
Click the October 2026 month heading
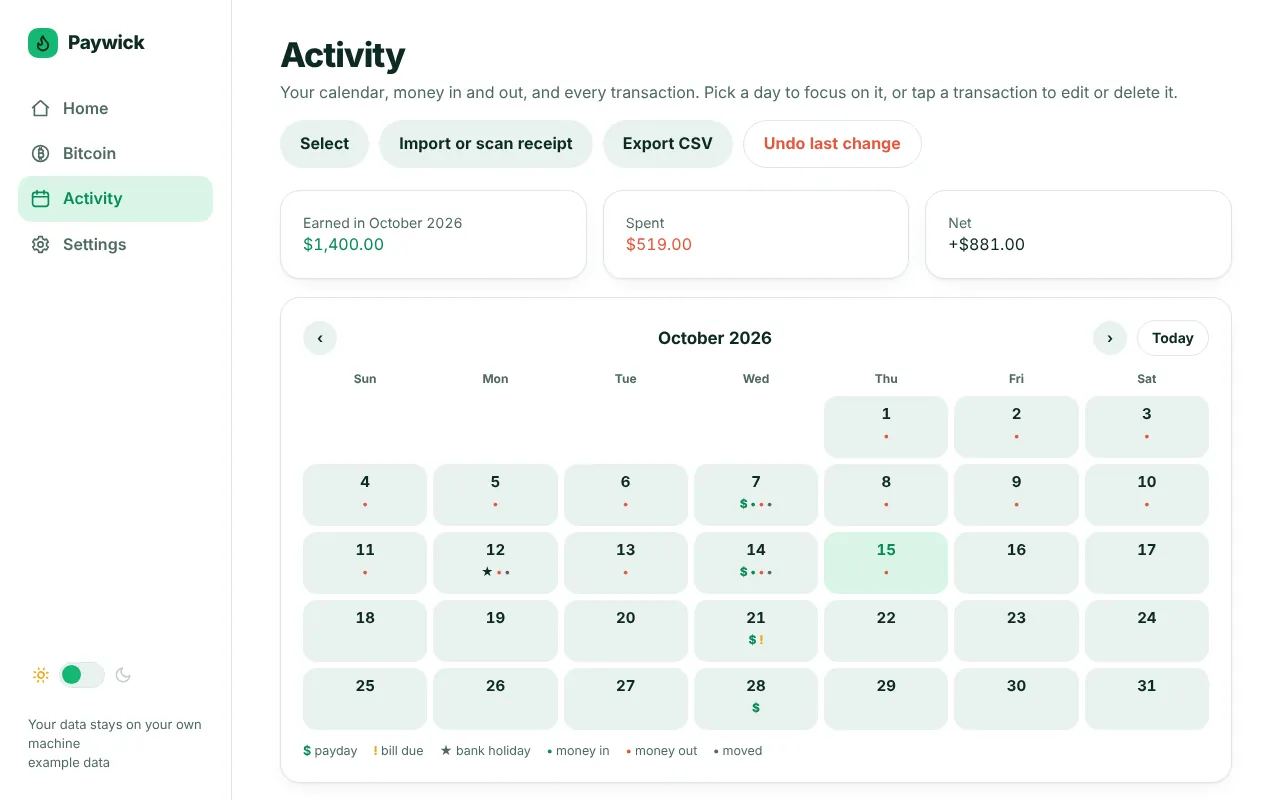[715, 338]
